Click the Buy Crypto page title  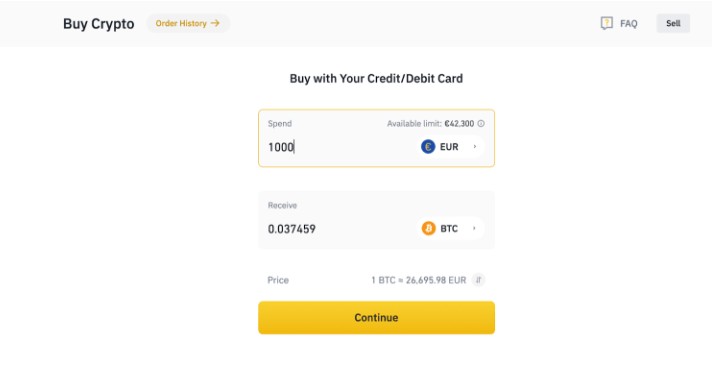pos(99,24)
